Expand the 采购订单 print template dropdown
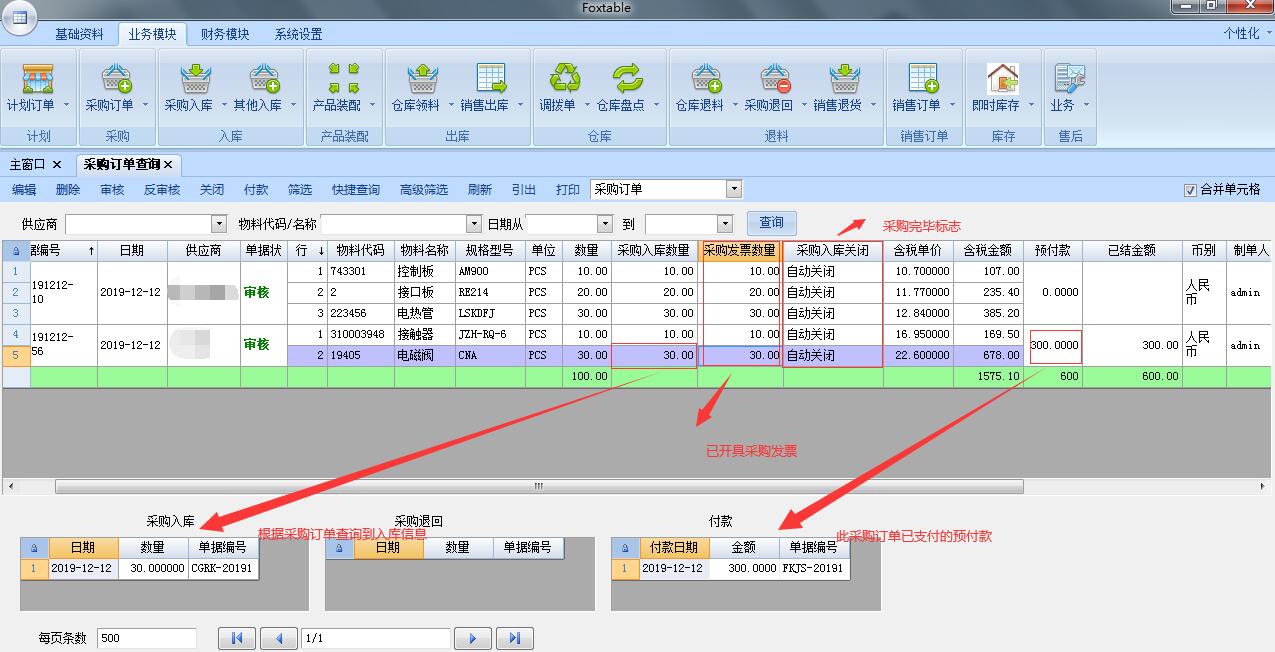 tap(734, 189)
